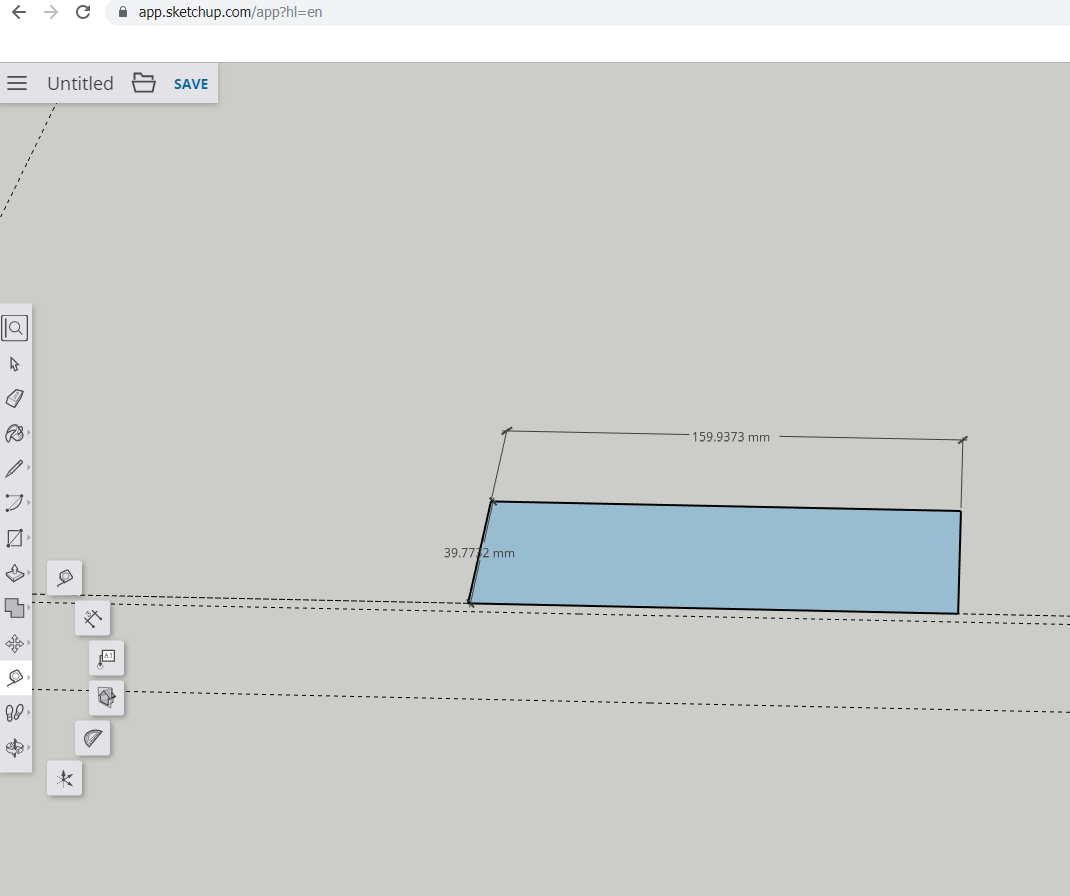Activate the Push/Pull tool
This screenshot has height=896, width=1070.
coord(15,574)
